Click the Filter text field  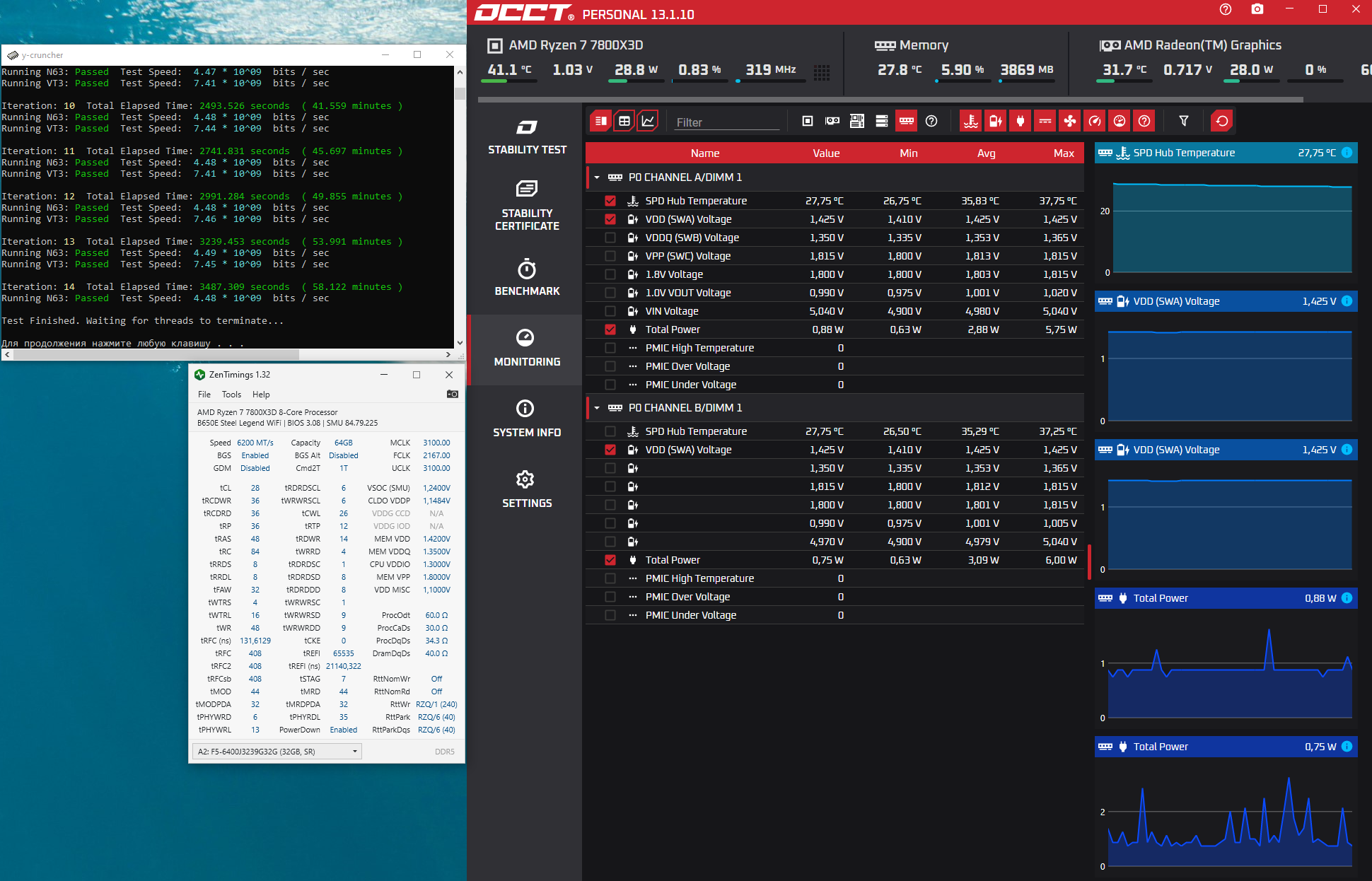coord(726,122)
